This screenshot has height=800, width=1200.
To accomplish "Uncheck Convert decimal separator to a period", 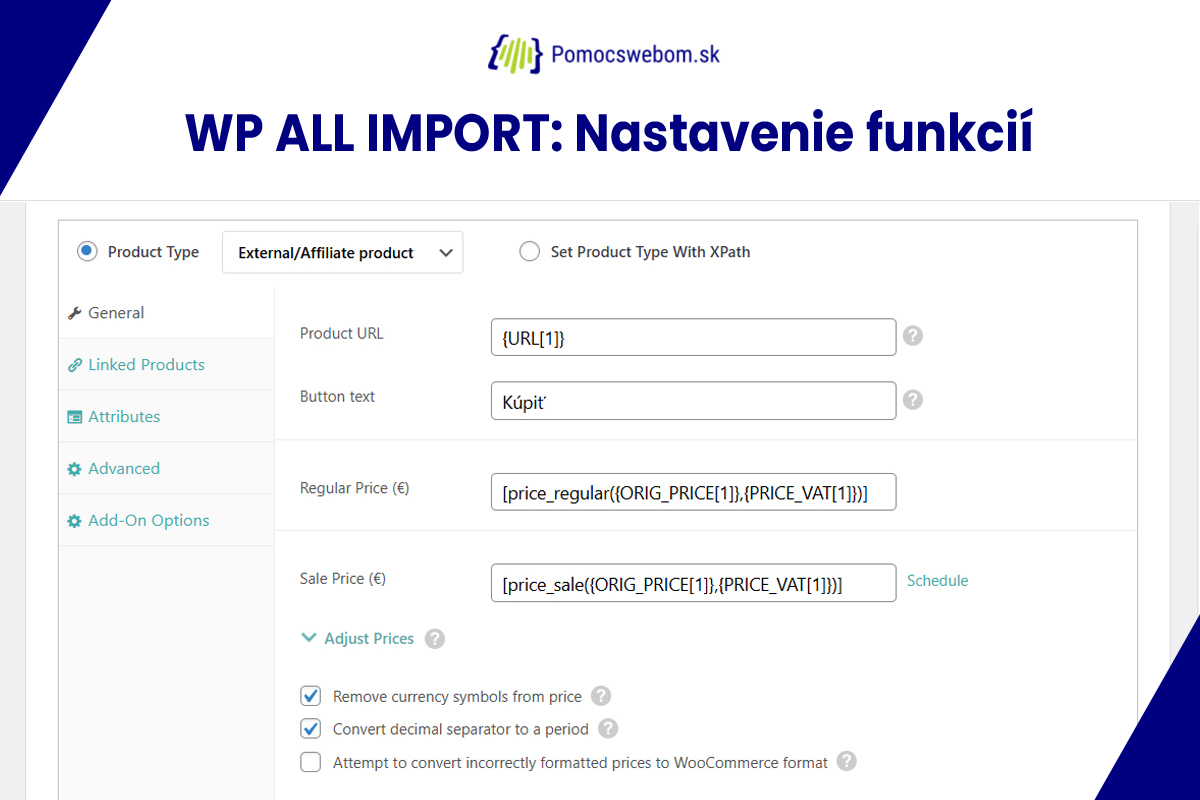I will pyautogui.click(x=311, y=729).
